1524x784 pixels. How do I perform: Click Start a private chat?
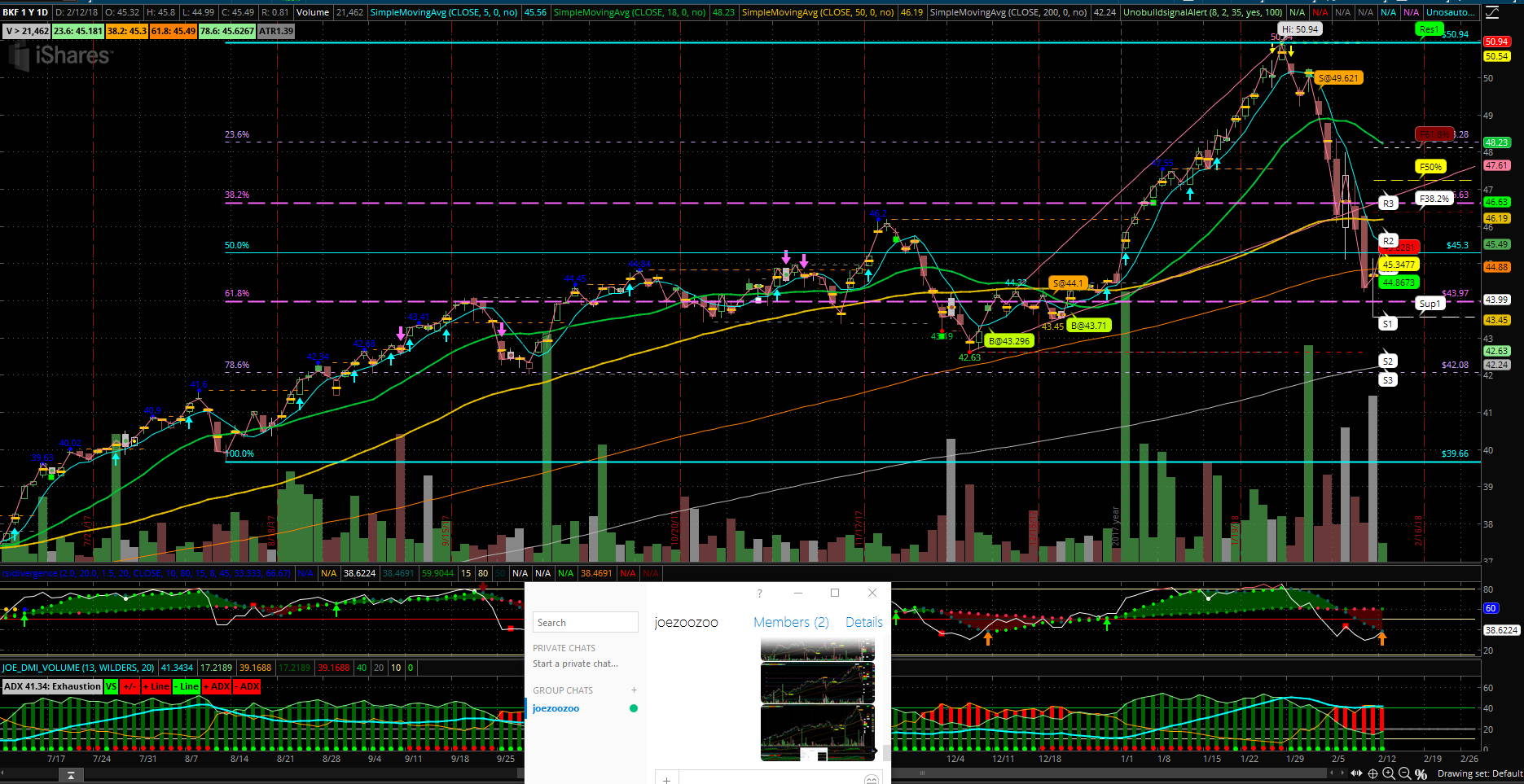pos(575,664)
